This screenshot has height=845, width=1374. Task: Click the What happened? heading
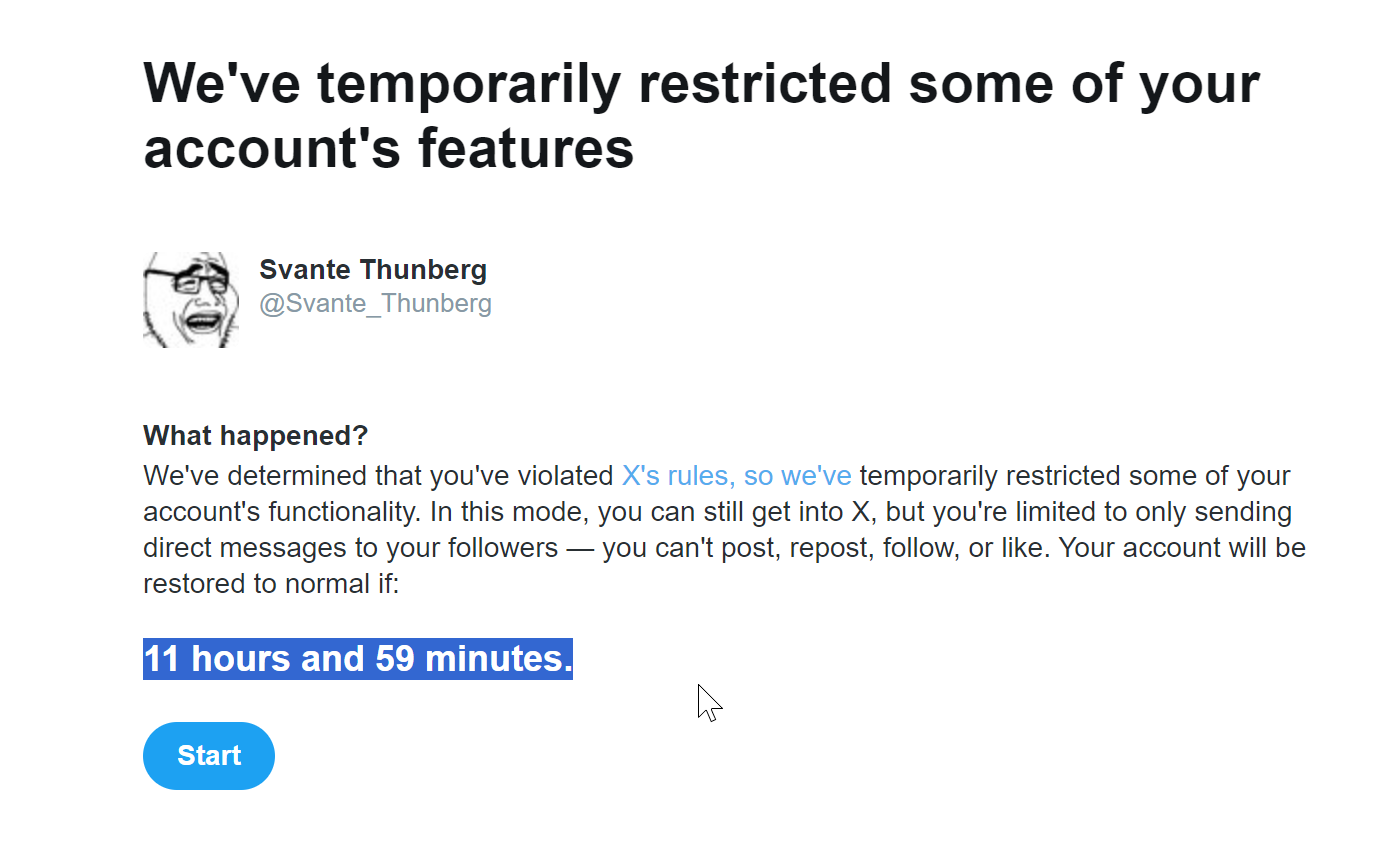coord(255,436)
